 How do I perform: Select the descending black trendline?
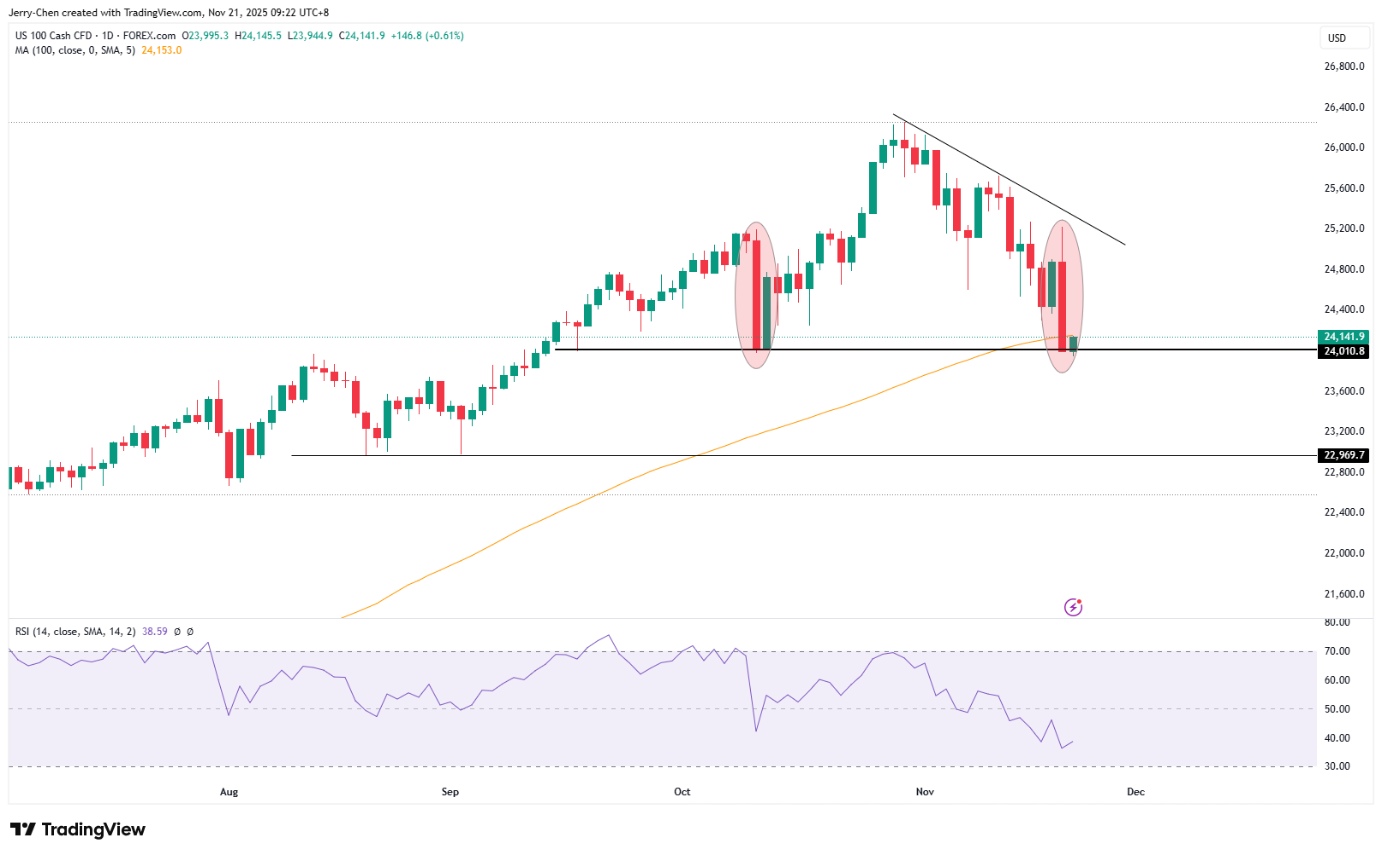point(1010,181)
